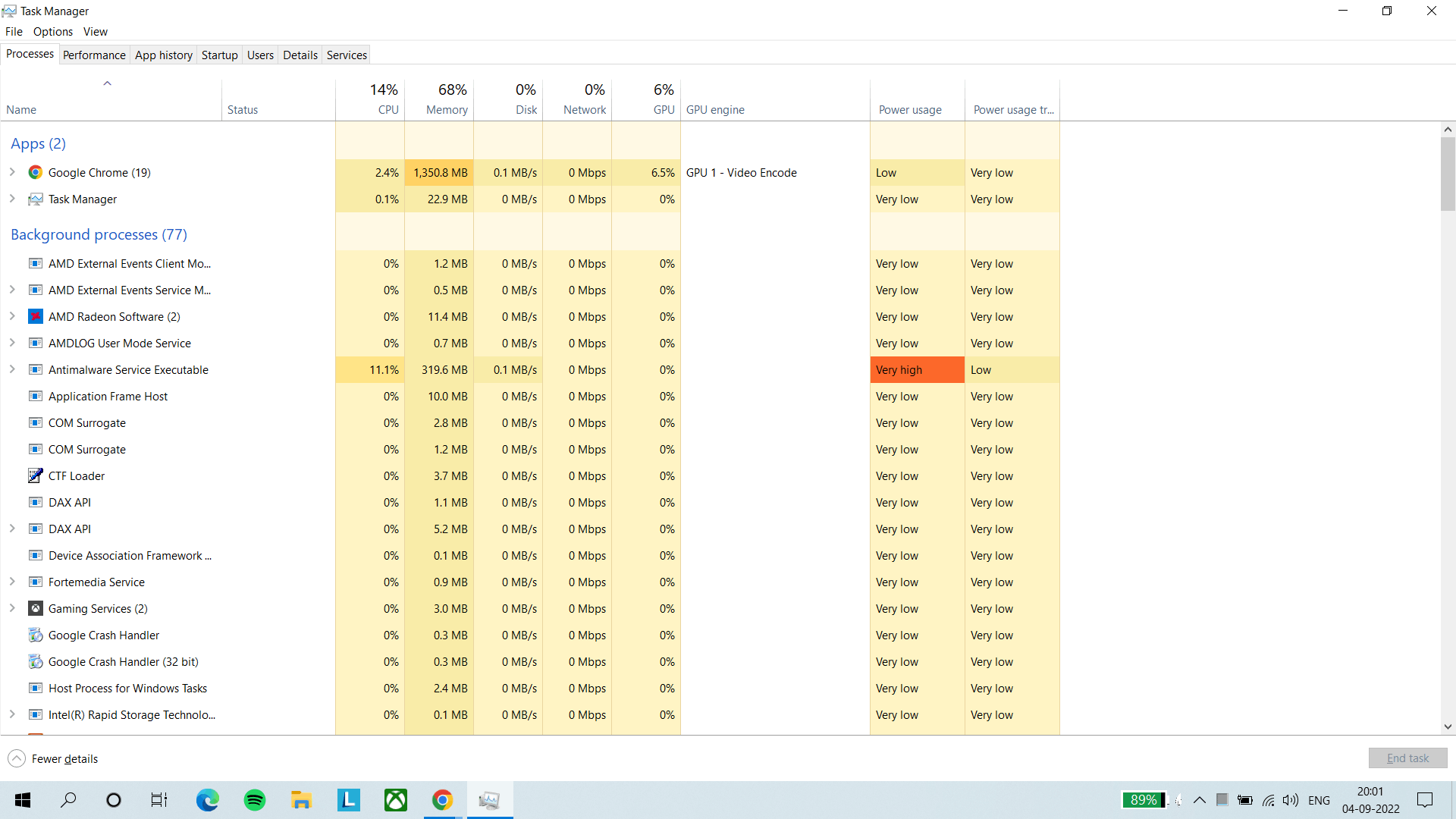Switch to the Startup tab
Viewport: 1456px width, 819px height.
[x=219, y=55]
